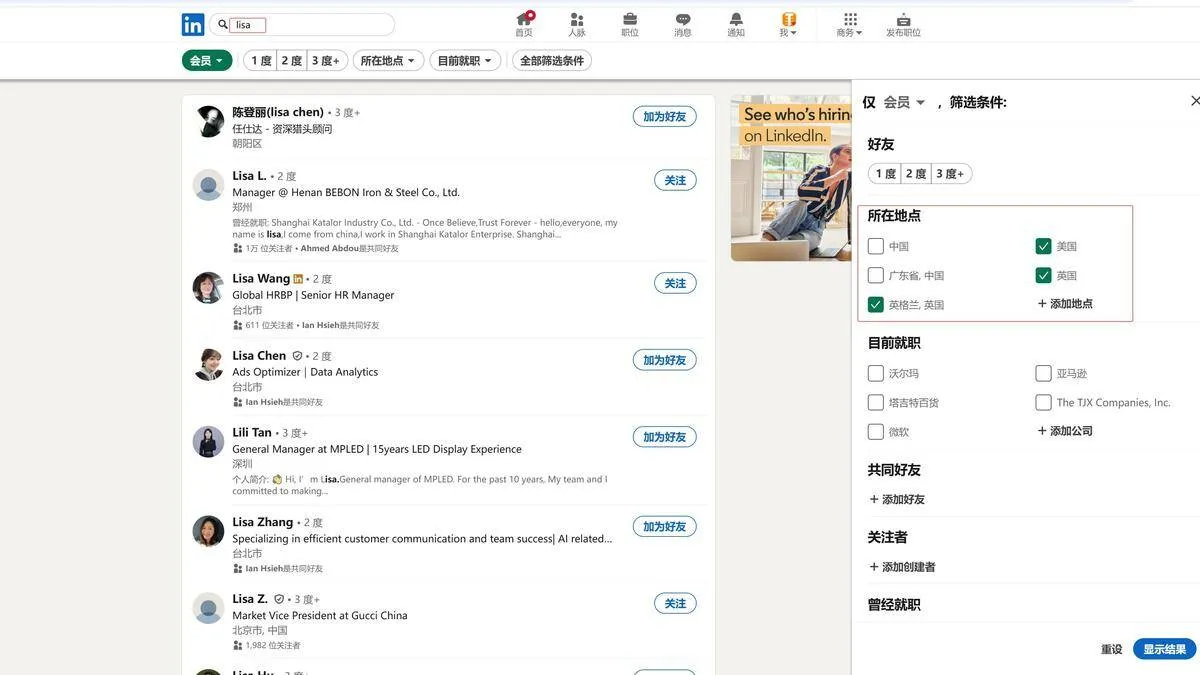Open the 商务 apps grid menu
The image size is (1200, 675).
pyautogui.click(x=850, y=25)
